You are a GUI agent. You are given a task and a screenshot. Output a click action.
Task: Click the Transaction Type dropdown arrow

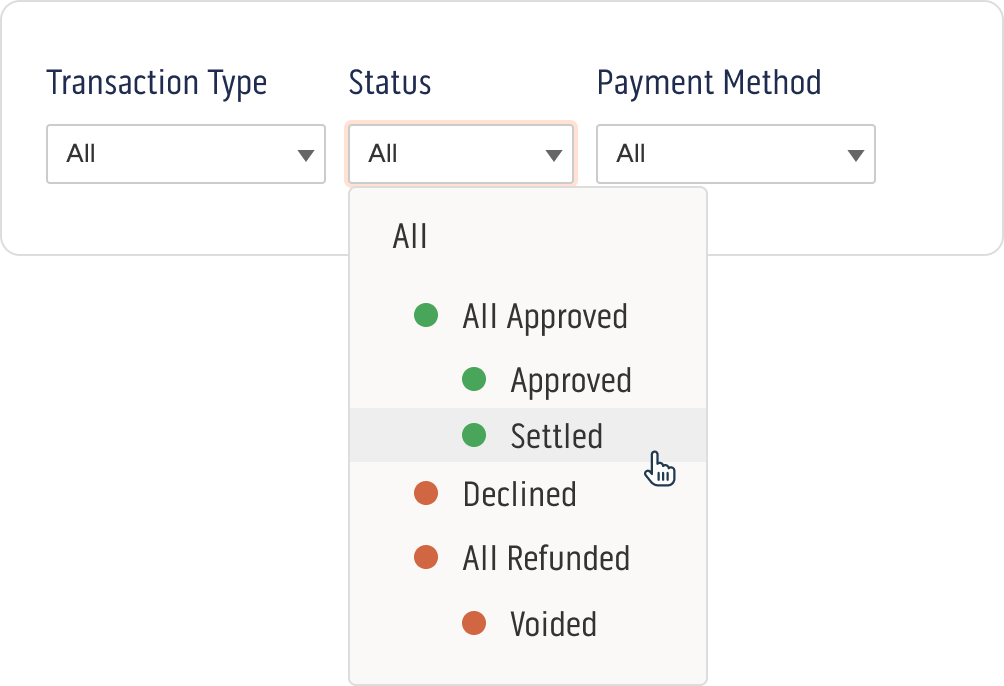tap(305, 155)
